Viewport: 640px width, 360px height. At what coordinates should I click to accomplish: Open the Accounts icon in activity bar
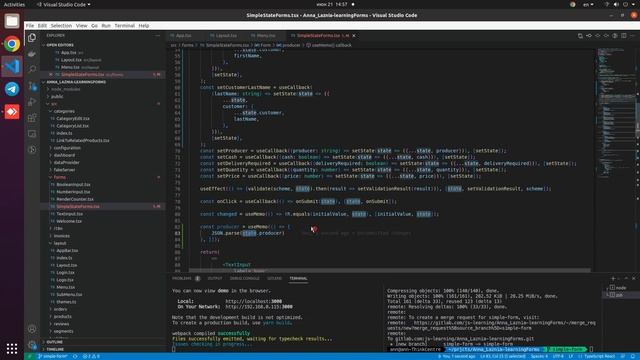32,329
